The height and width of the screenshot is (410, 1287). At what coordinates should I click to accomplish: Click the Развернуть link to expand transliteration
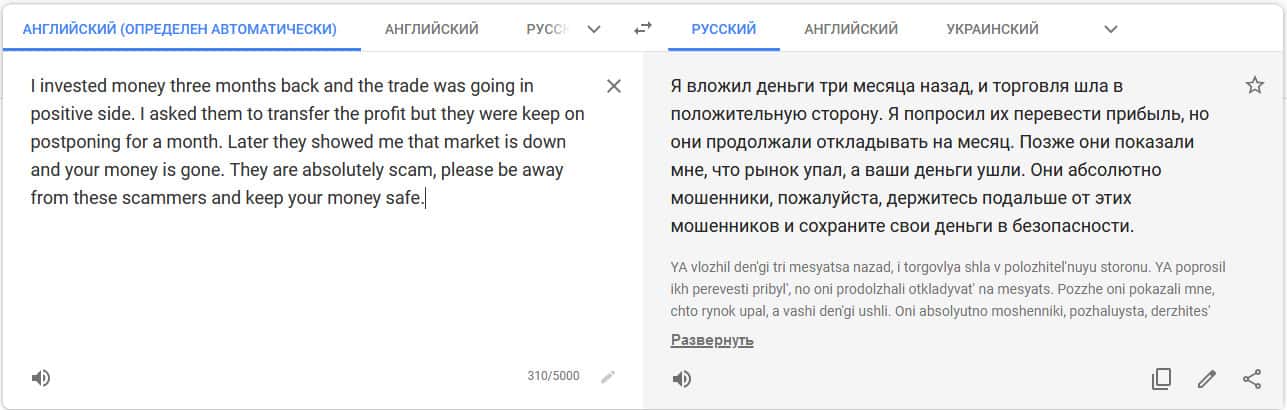click(712, 341)
